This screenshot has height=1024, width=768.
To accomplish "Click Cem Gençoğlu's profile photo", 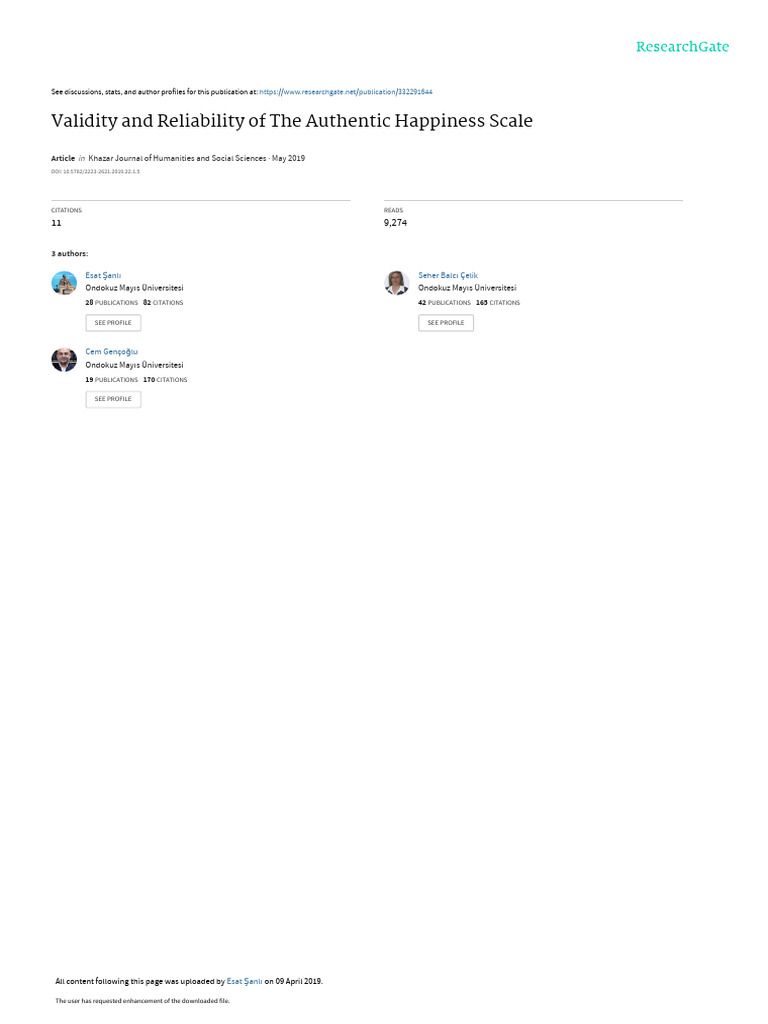I will (x=64, y=359).
